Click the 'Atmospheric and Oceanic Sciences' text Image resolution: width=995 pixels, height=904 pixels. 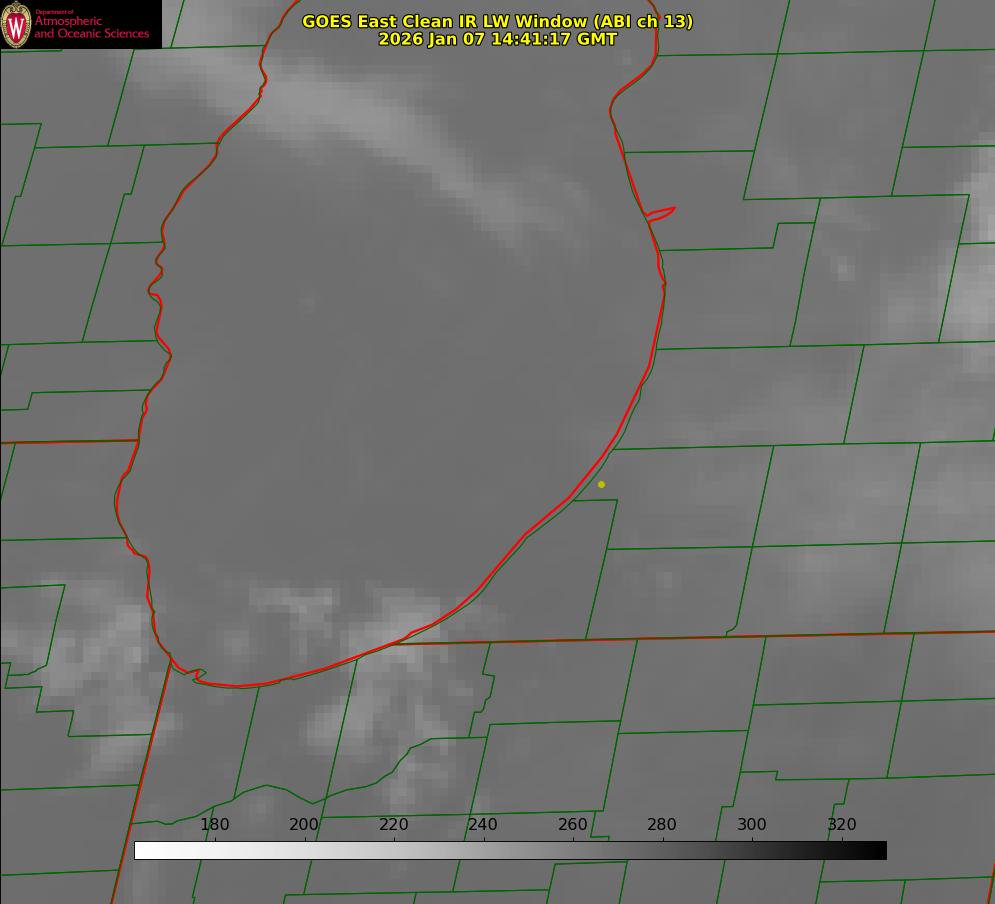91,28
